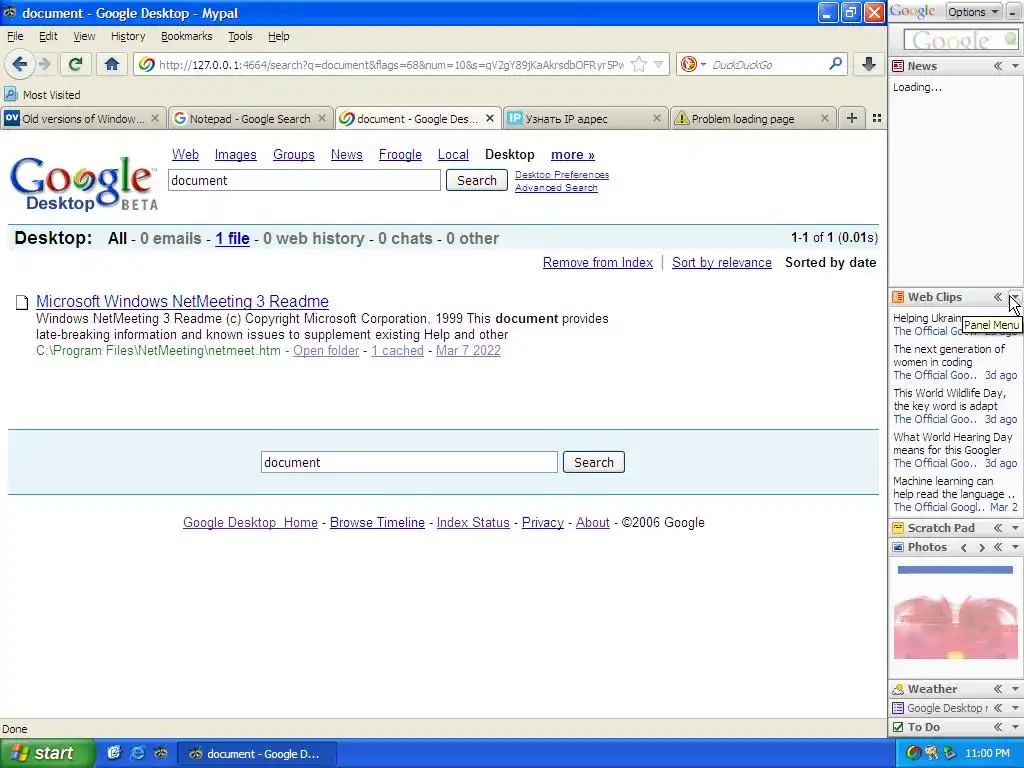Open the search engine selector dropdown
1024x768 pixels.
click(x=693, y=64)
